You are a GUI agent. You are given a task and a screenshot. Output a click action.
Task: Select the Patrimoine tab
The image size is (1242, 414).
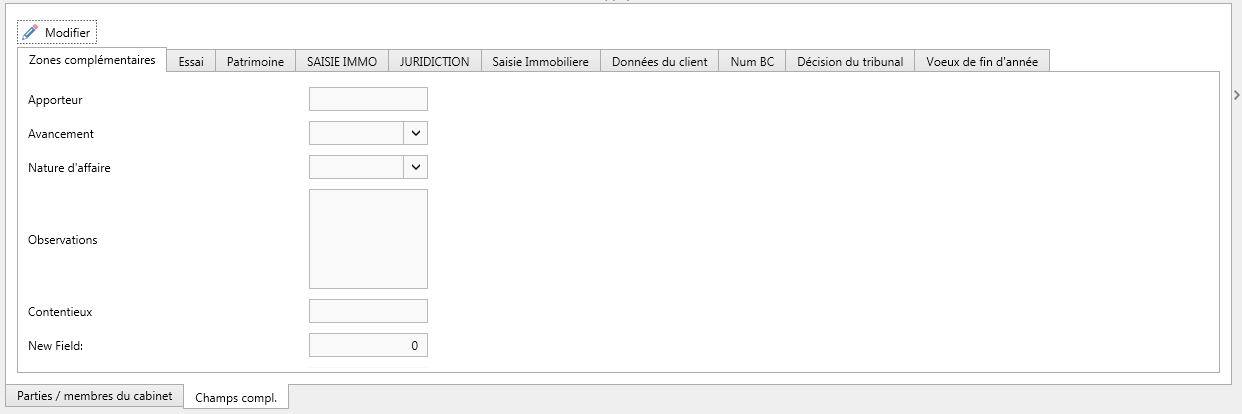[255, 61]
